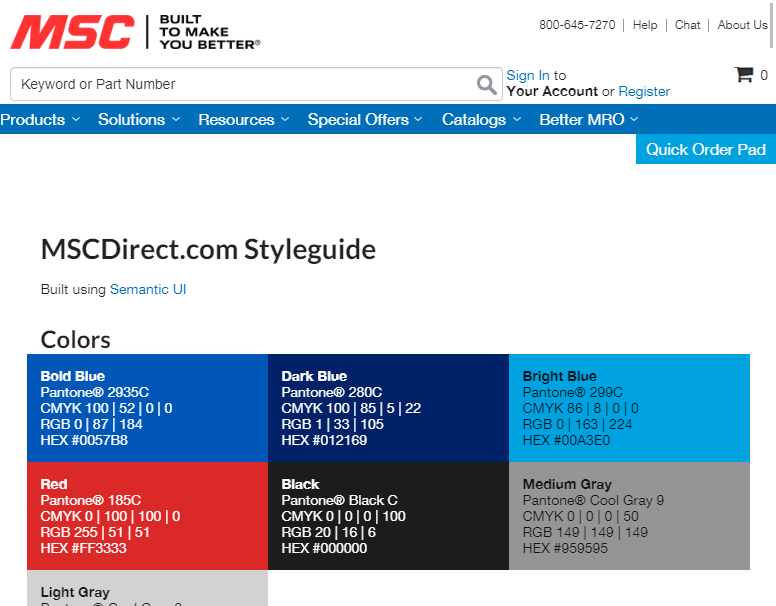Open the Special Offers menu
This screenshot has width=776, height=606.
click(358, 119)
